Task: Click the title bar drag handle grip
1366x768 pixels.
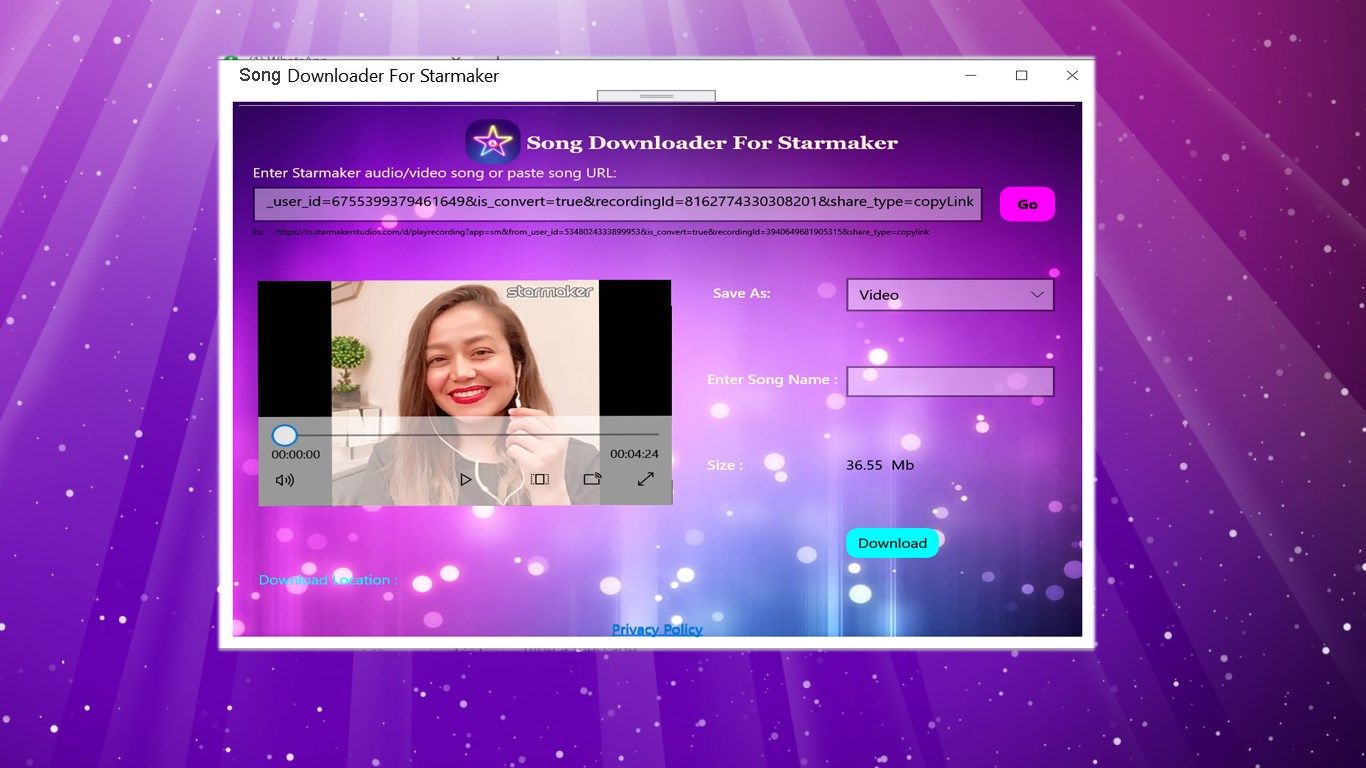Action: pyautogui.click(x=656, y=96)
